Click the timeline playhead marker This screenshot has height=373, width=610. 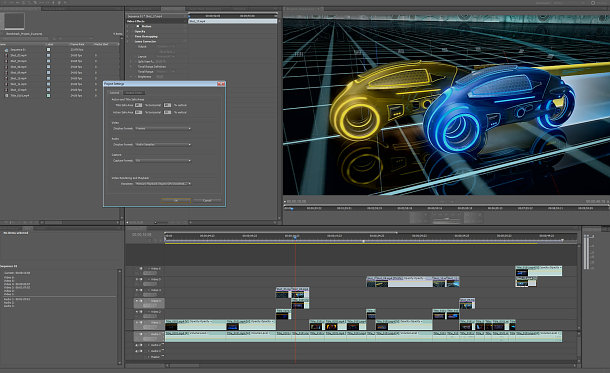tap(295, 236)
